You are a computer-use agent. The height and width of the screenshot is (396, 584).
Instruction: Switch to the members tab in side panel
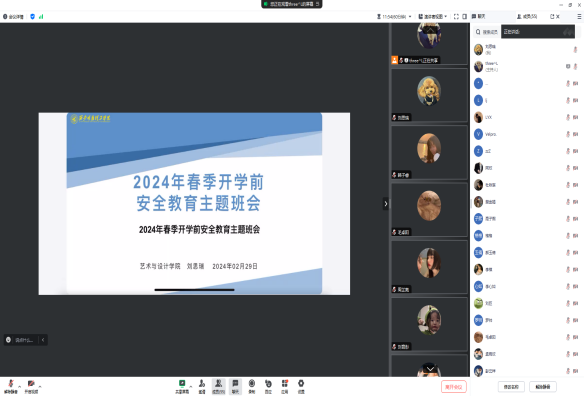click(x=527, y=16)
